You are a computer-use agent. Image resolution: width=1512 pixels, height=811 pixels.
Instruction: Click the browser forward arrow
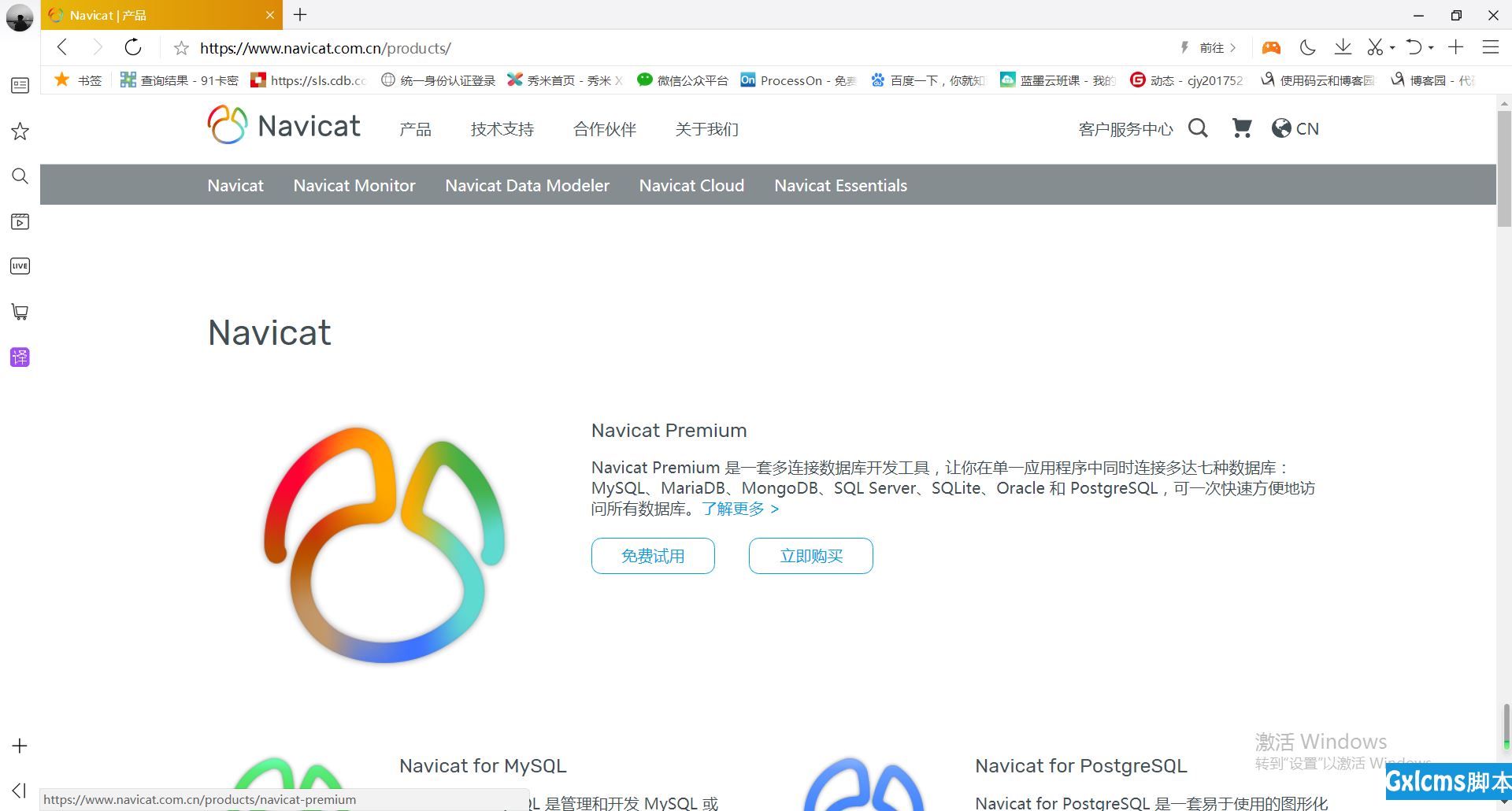click(98, 47)
